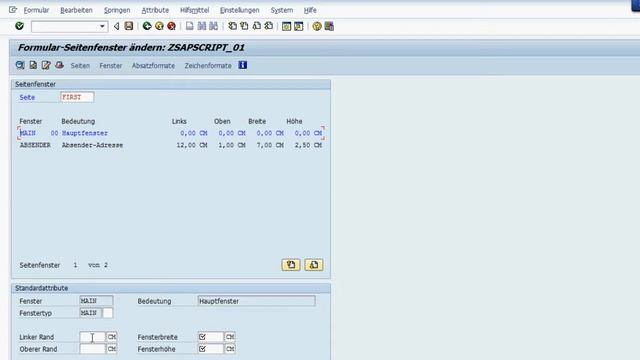Click the pencil edit icon in application toolbar
Image resolution: width=640 pixels, height=360 pixels.
tap(46, 65)
